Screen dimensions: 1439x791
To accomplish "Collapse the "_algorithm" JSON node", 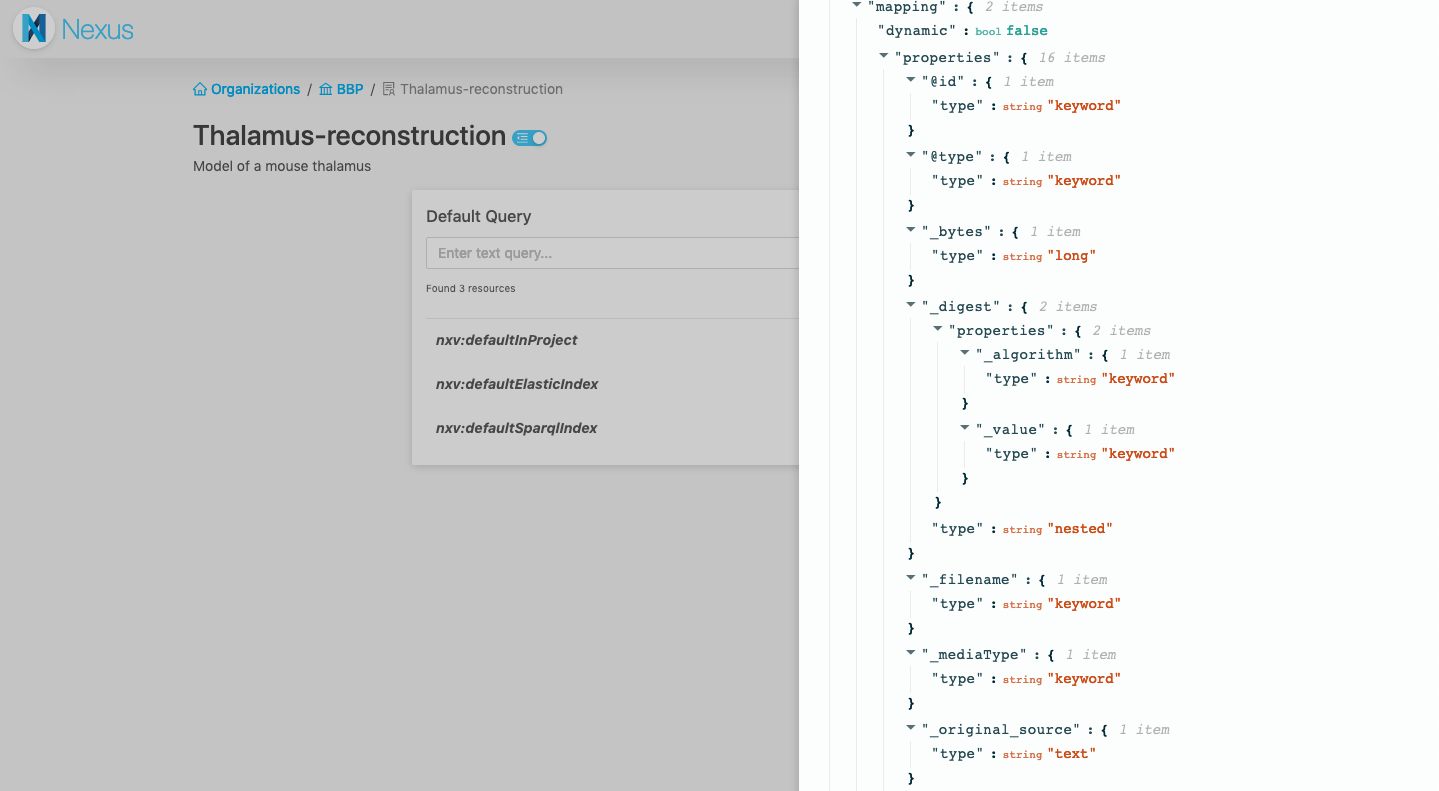I will pos(965,354).
